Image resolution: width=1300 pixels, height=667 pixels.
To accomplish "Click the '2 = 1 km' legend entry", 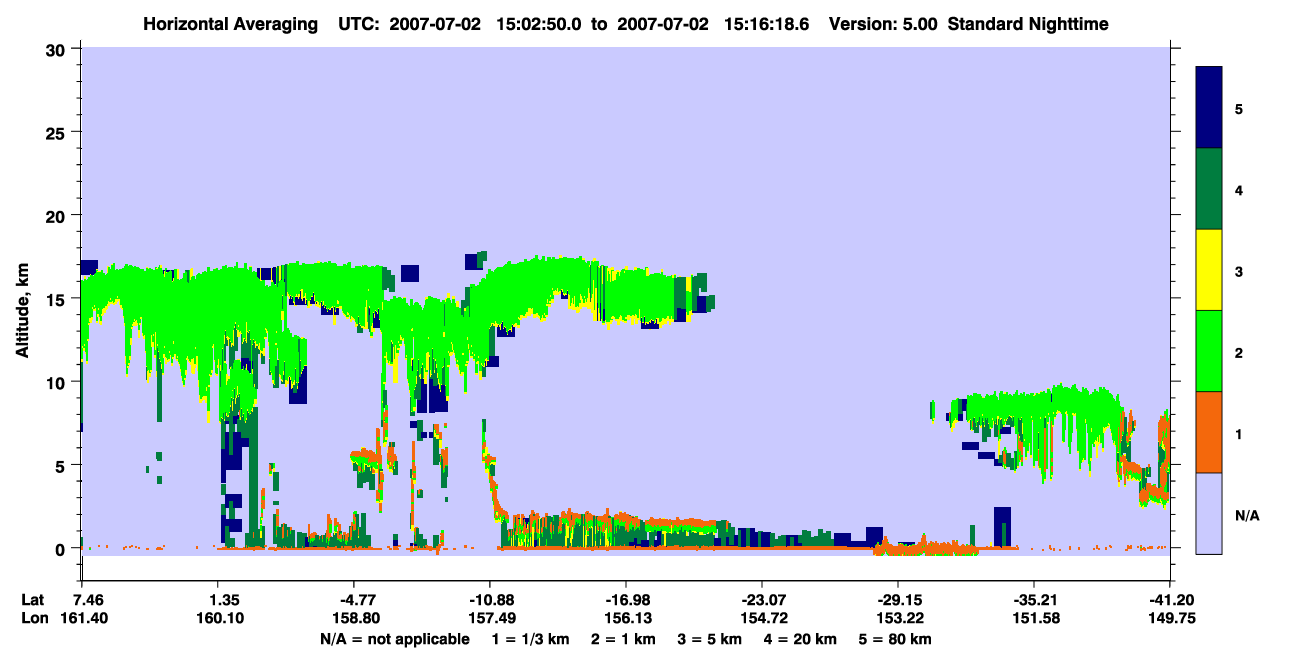I will (x=626, y=638).
